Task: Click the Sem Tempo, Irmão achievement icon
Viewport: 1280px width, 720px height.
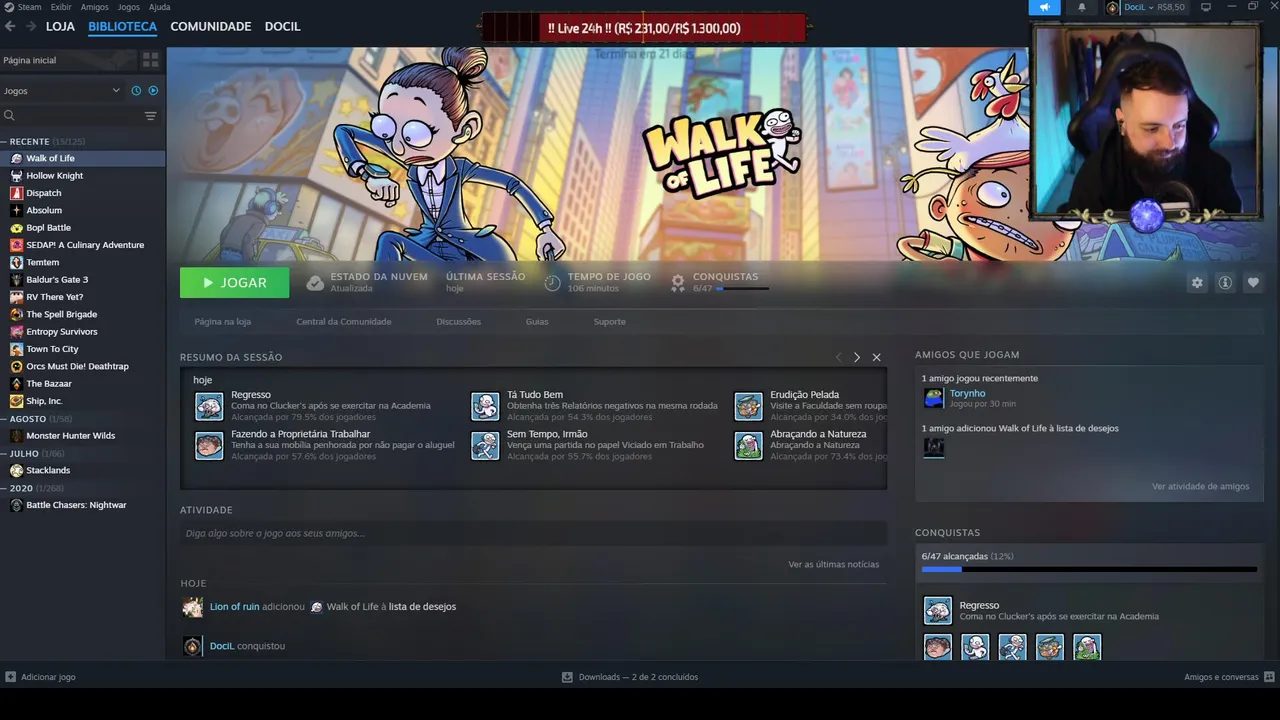Action: tap(485, 446)
